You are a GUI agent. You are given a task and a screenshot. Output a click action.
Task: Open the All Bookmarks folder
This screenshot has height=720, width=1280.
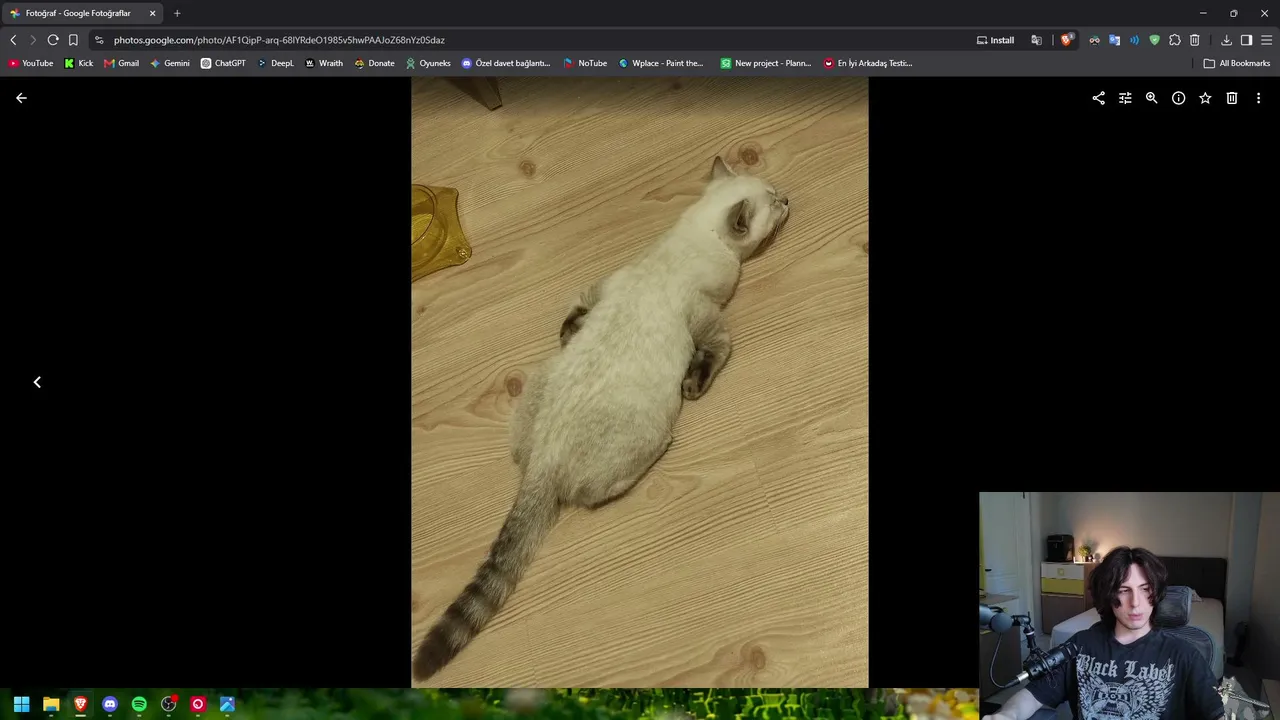1237,63
